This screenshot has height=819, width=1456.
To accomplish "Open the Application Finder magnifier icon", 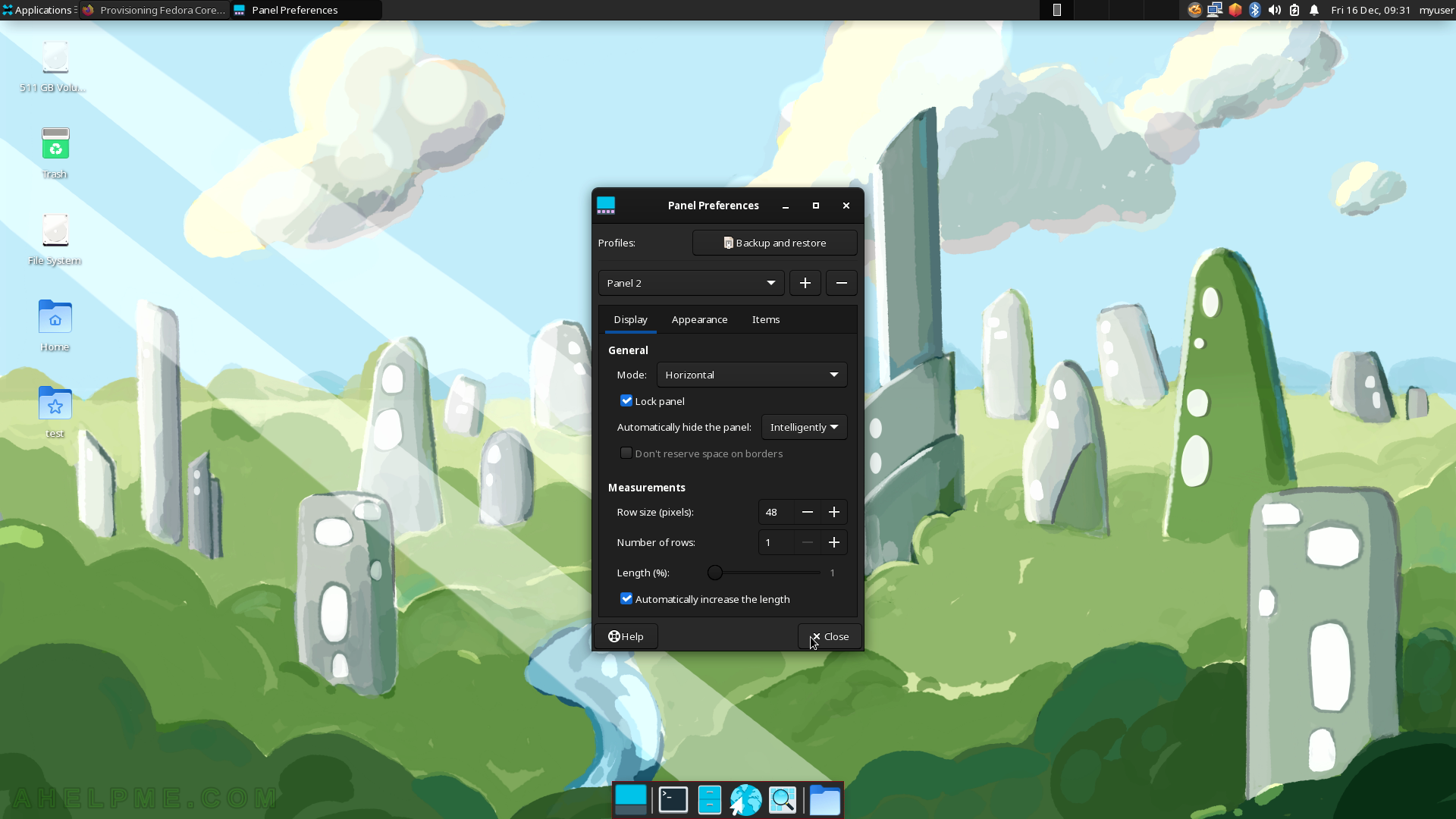I will pyautogui.click(x=783, y=800).
